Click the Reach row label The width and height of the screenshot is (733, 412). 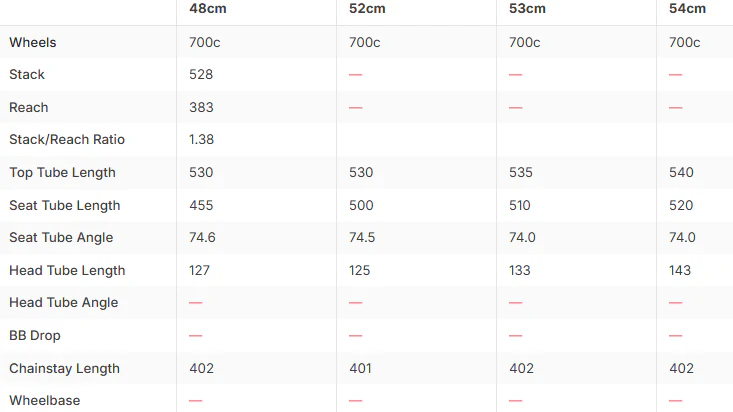(x=29, y=107)
